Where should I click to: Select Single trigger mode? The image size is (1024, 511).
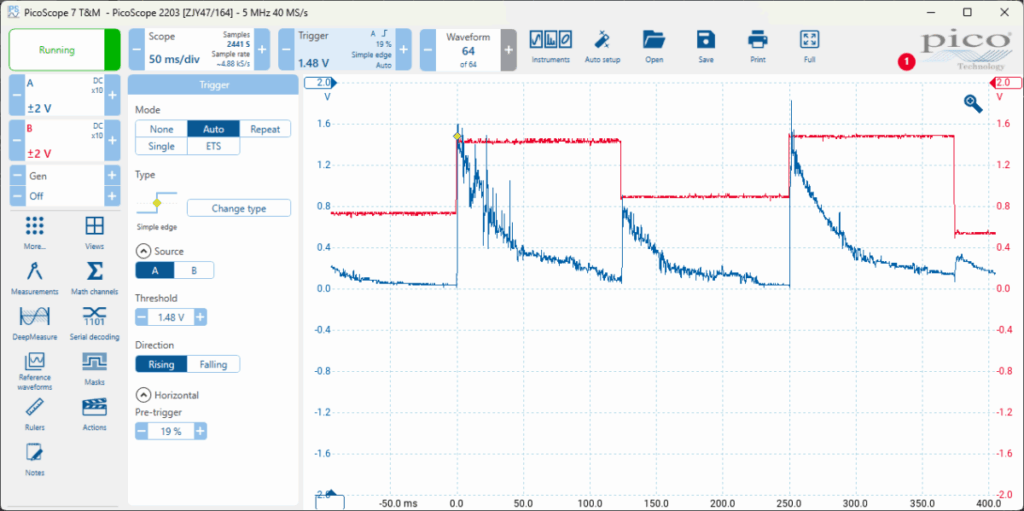(161, 146)
